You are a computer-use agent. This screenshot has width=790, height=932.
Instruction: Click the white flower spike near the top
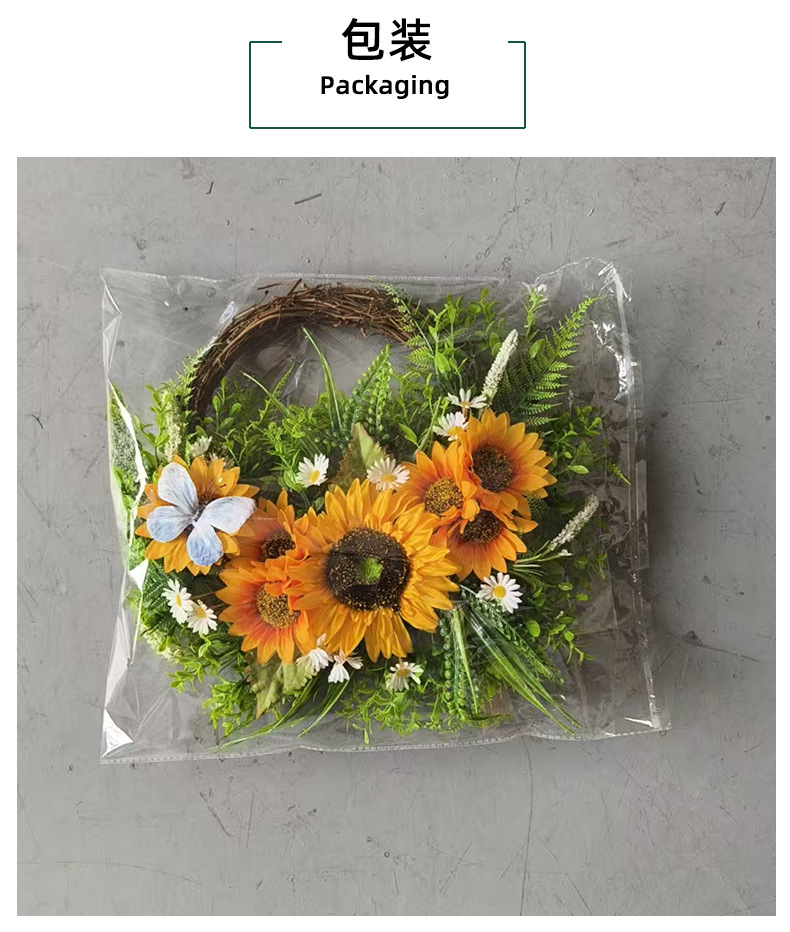pos(499,364)
